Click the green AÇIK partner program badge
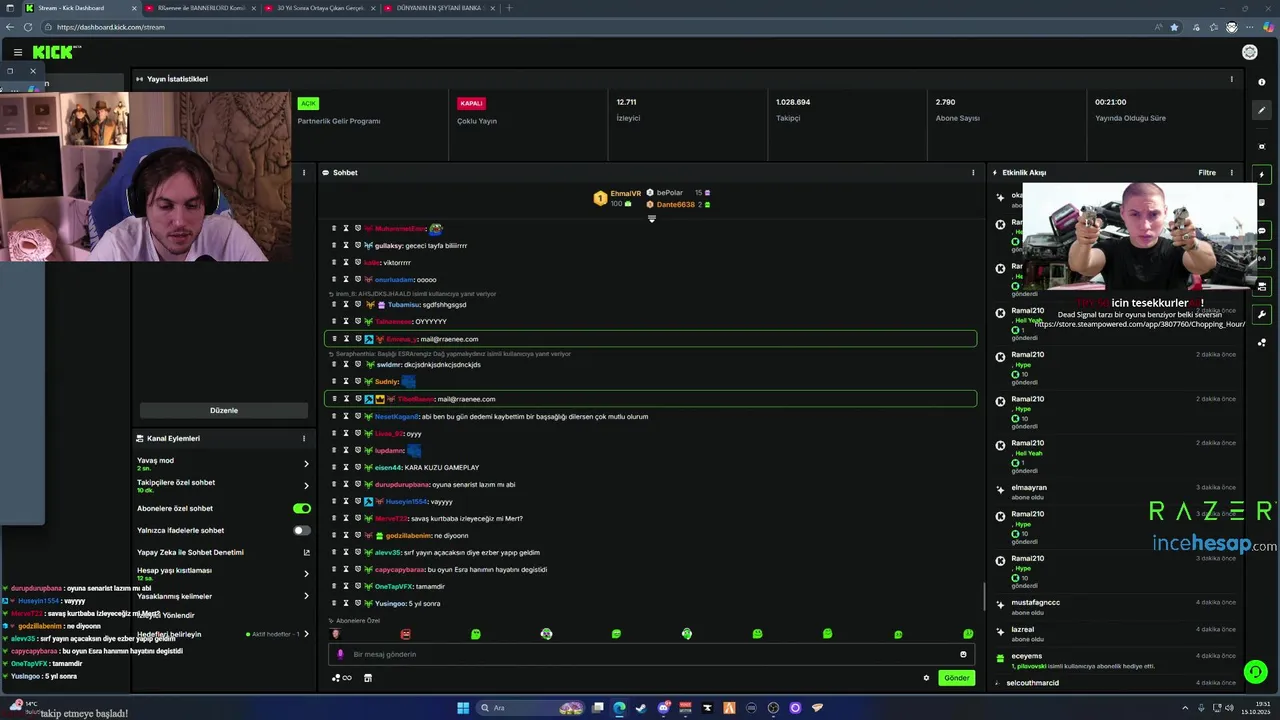1280x720 pixels. (x=308, y=103)
